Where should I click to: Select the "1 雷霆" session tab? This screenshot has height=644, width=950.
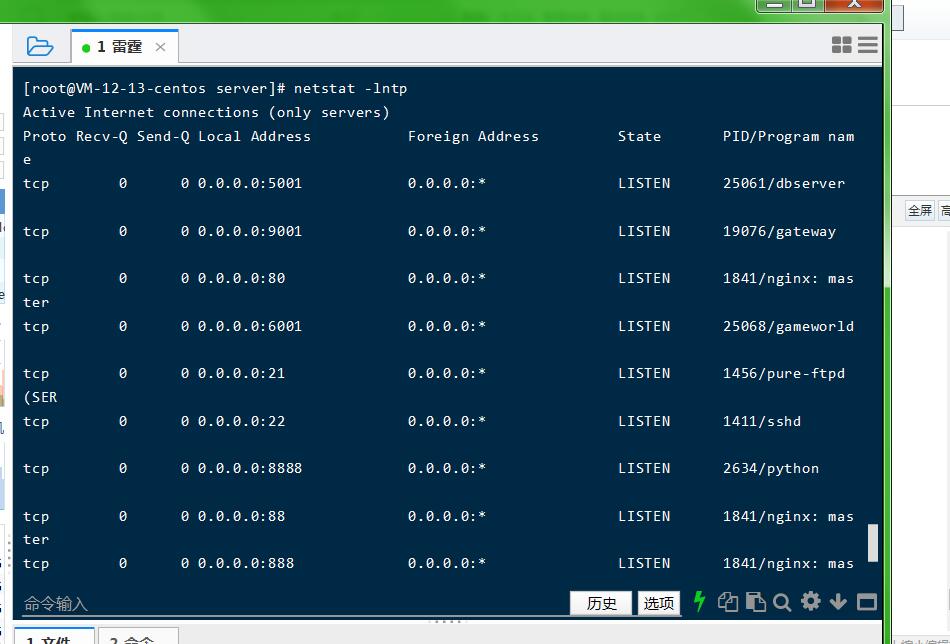coord(113,47)
